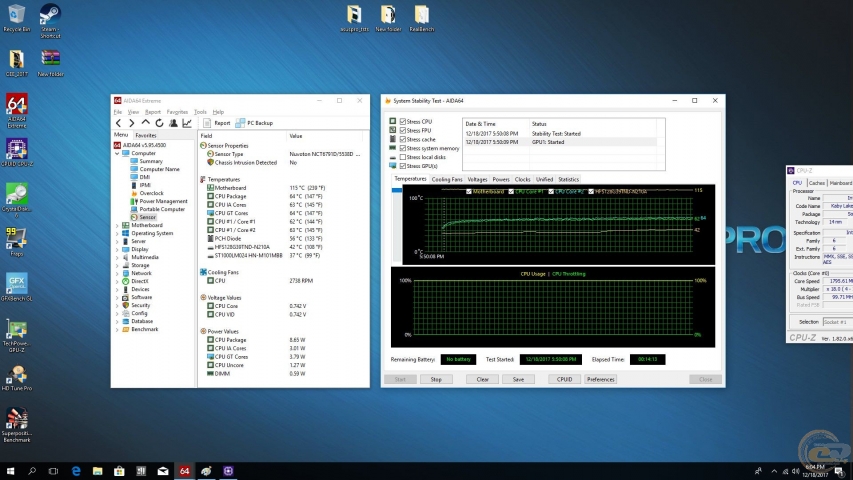Screen dimensions: 853x480
Task: Open RealBench folder on desktop
Action: tap(422, 18)
